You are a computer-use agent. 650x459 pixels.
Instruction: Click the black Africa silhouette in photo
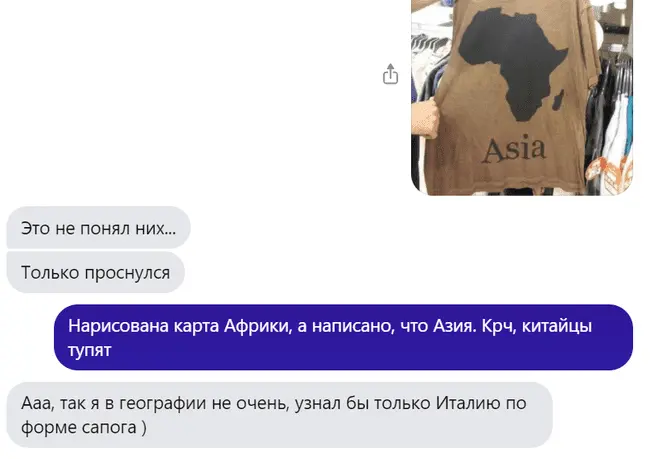tap(514, 62)
